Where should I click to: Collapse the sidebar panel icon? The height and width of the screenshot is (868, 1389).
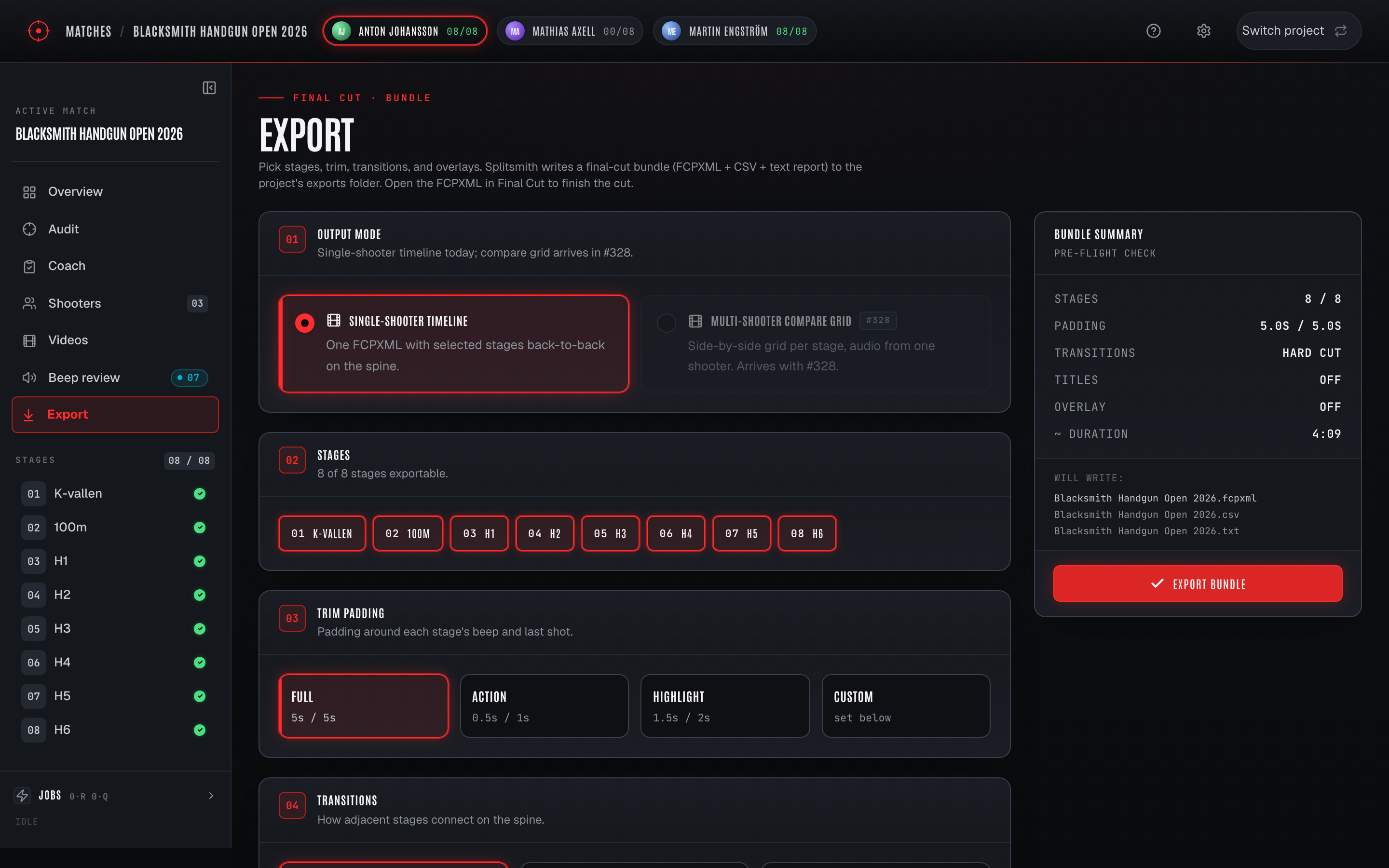209,88
